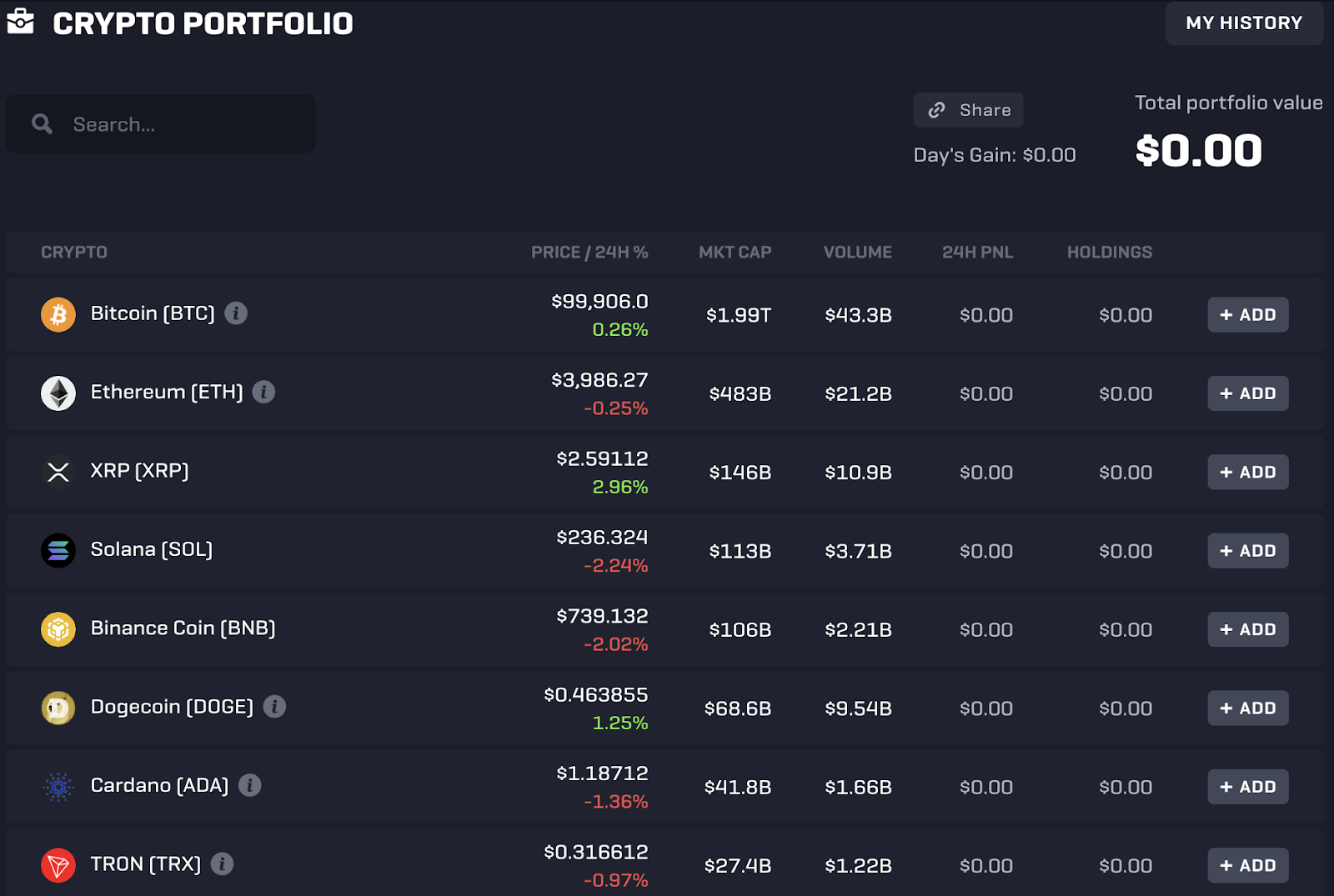Add Bitcoin to the portfolio
This screenshot has height=896, width=1334.
[1248, 315]
